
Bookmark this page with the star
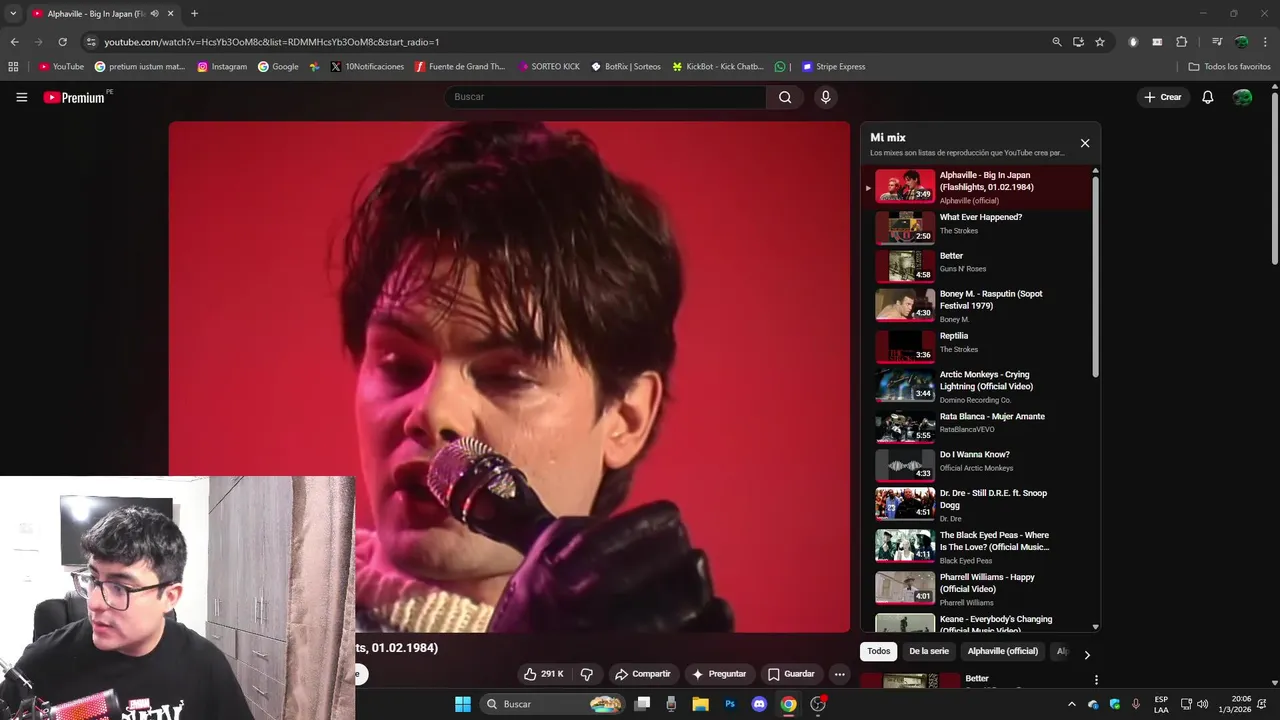click(1100, 42)
